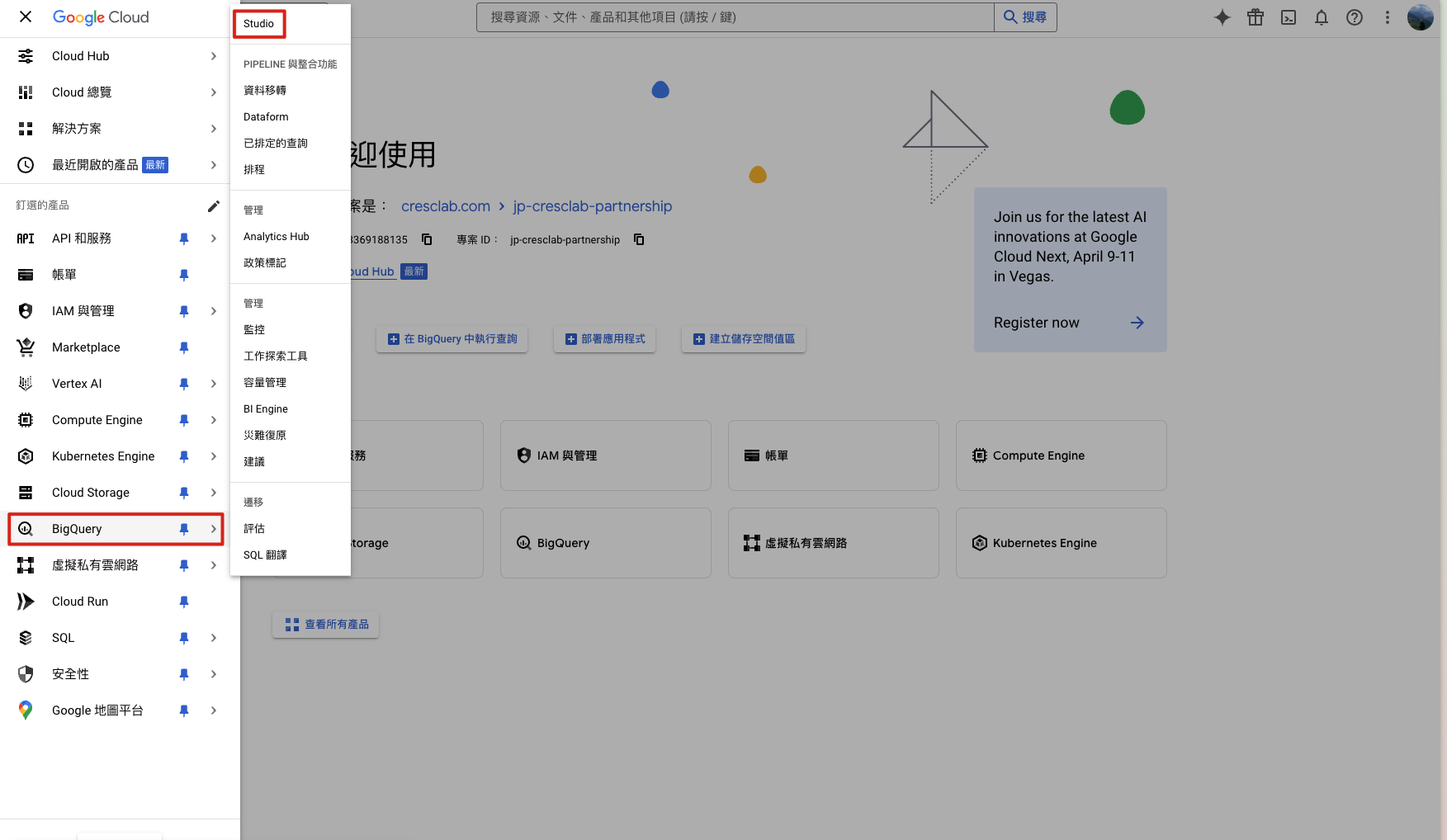
Task: Expand Cloud Hub submenu chevron
Action: (214, 56)
